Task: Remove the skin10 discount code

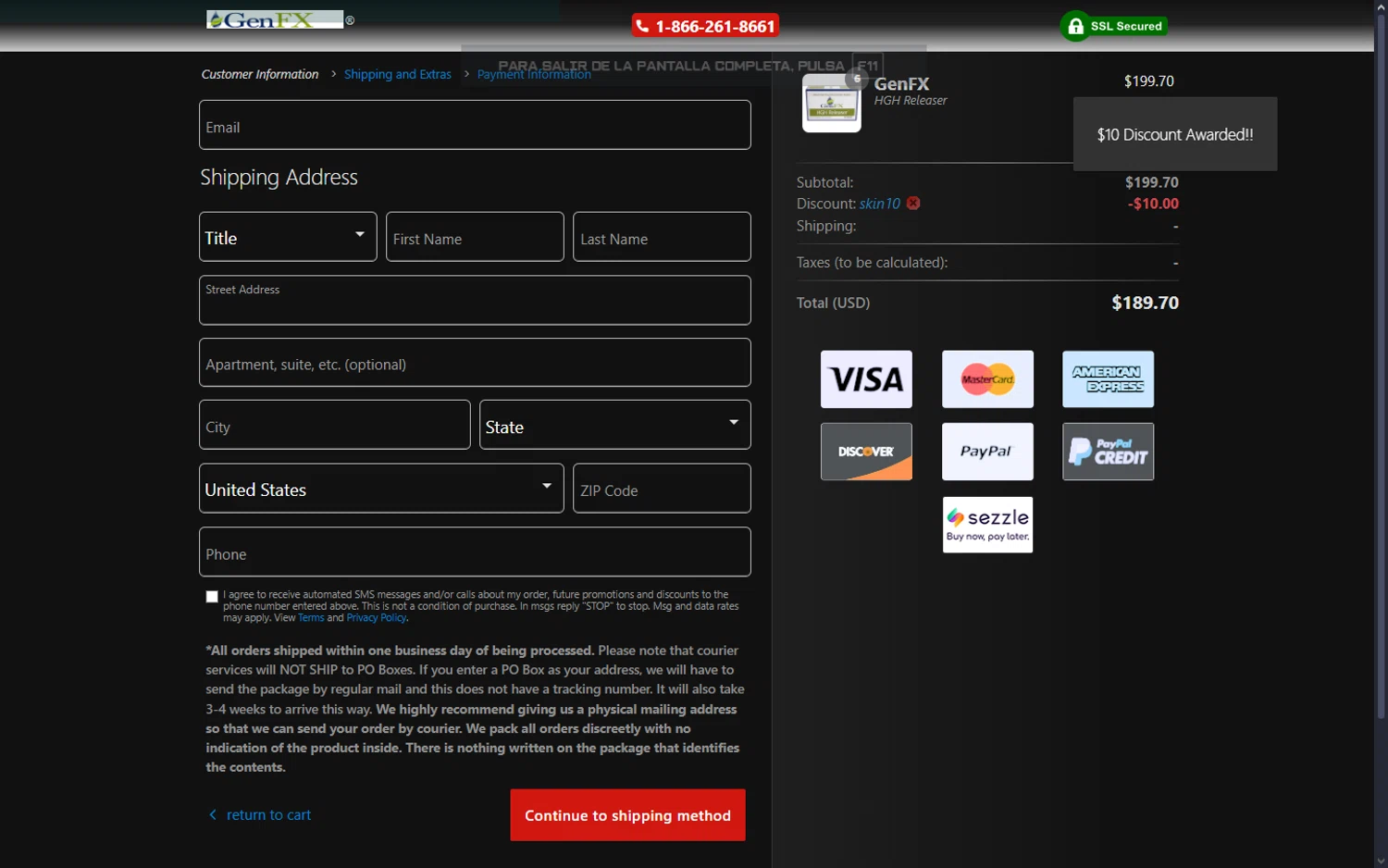Action: [913, 204]
